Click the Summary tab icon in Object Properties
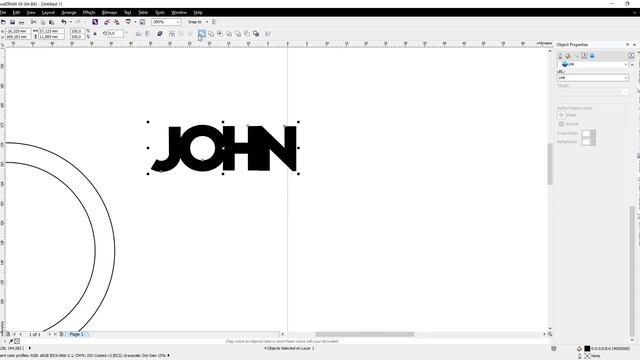Screen dimensions: 640x360 584,56
